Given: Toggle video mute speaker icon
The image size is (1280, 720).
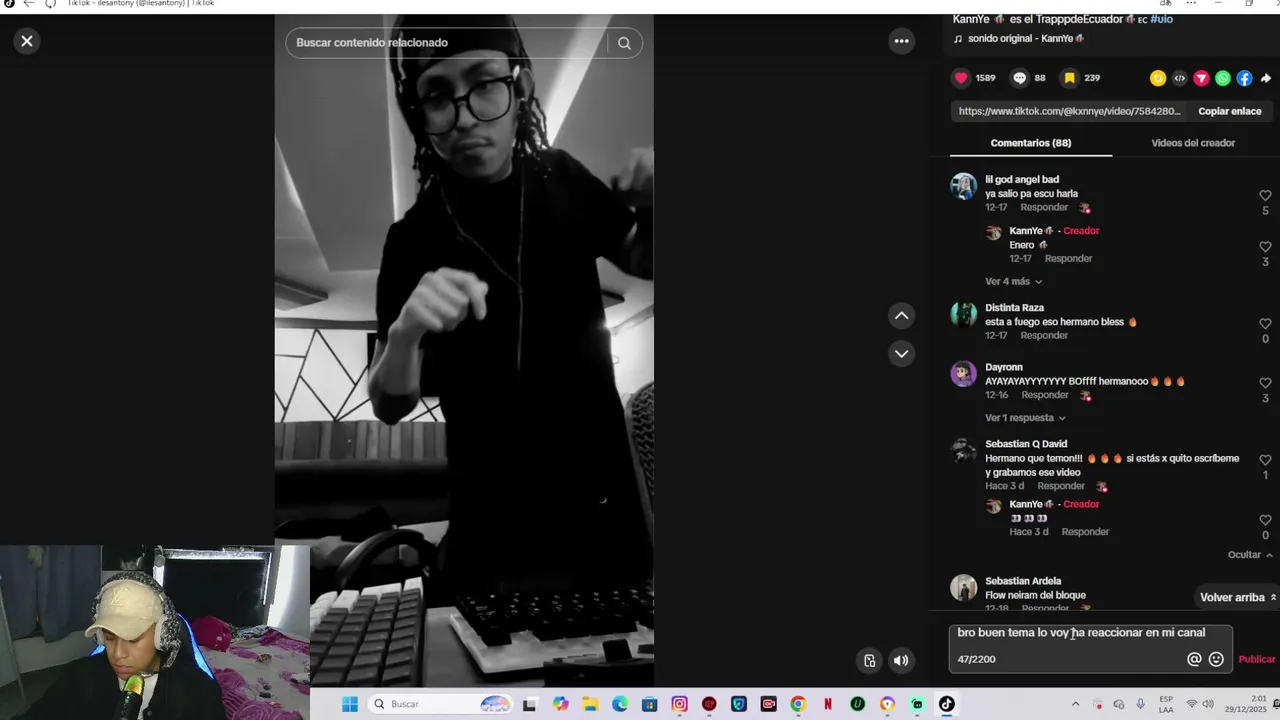Looking at the screenshot, I should [x=901, y=660].
